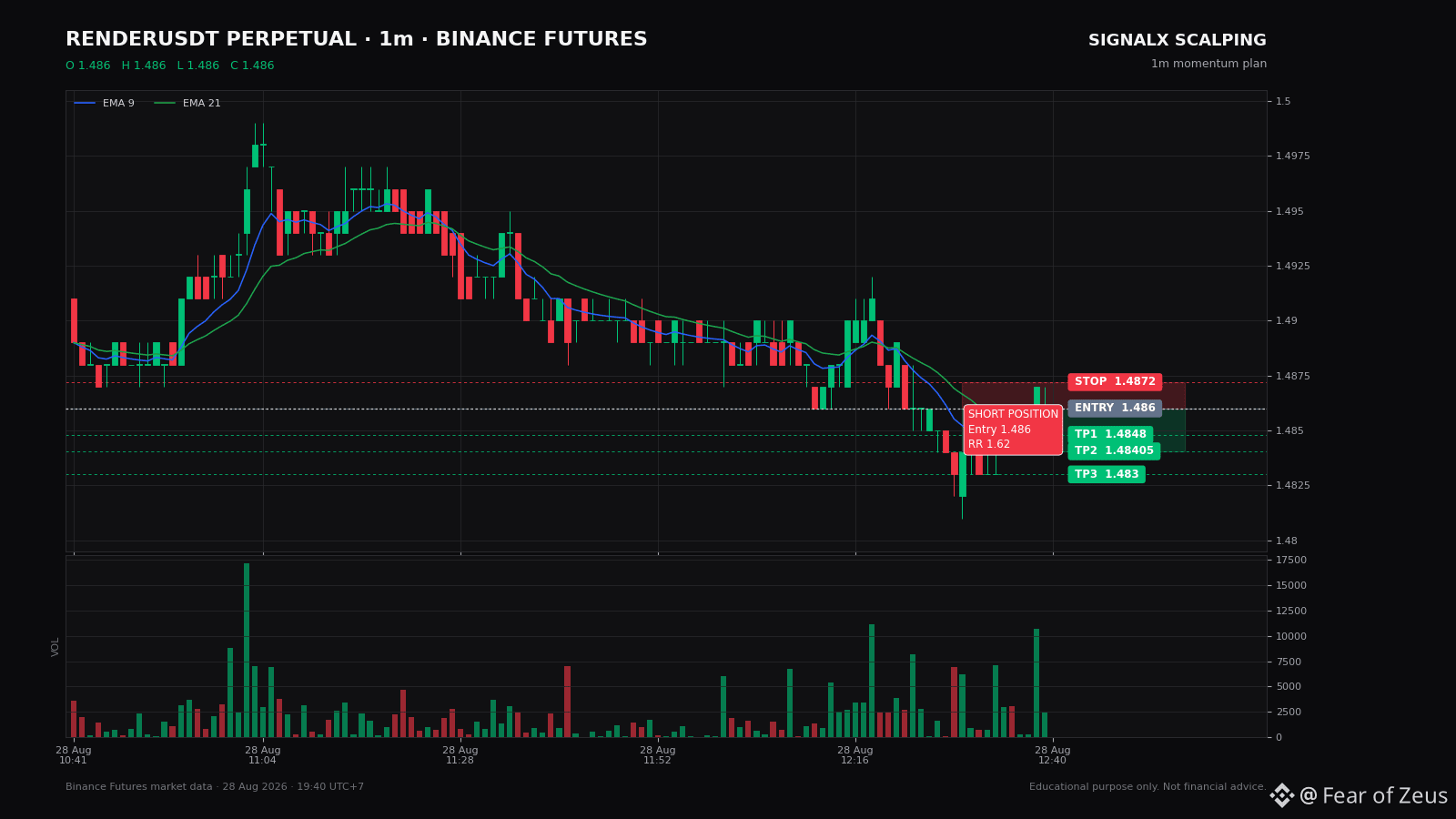Select the TP2 1.48405 tag
1456x819 pixels.
[1114, 451]
